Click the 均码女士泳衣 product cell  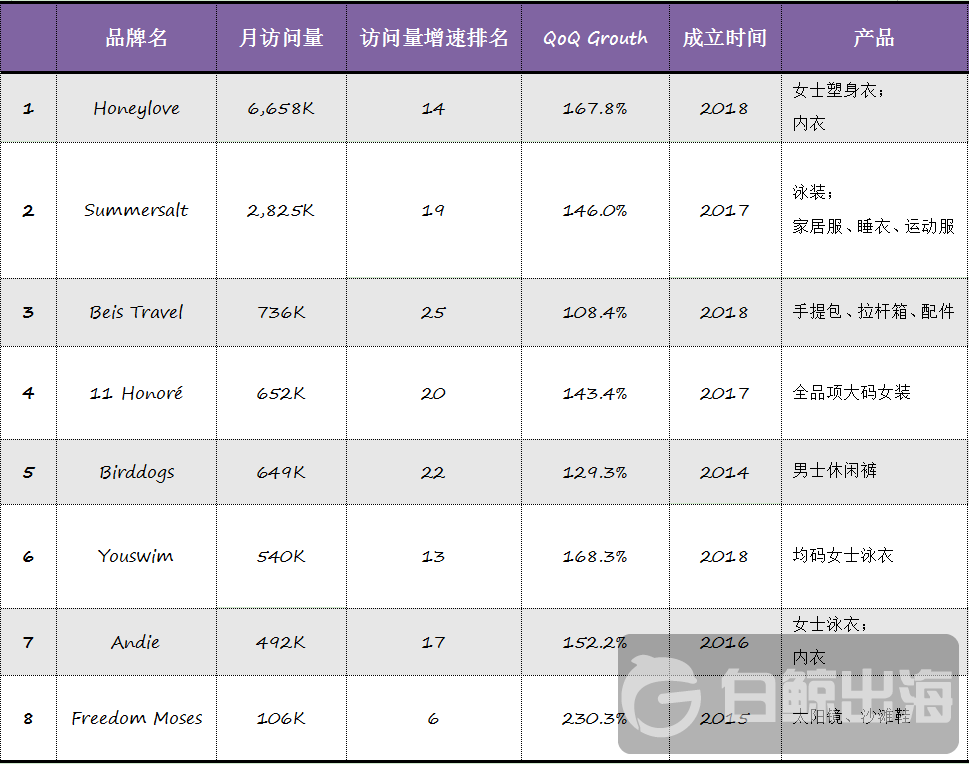[874, 556]
